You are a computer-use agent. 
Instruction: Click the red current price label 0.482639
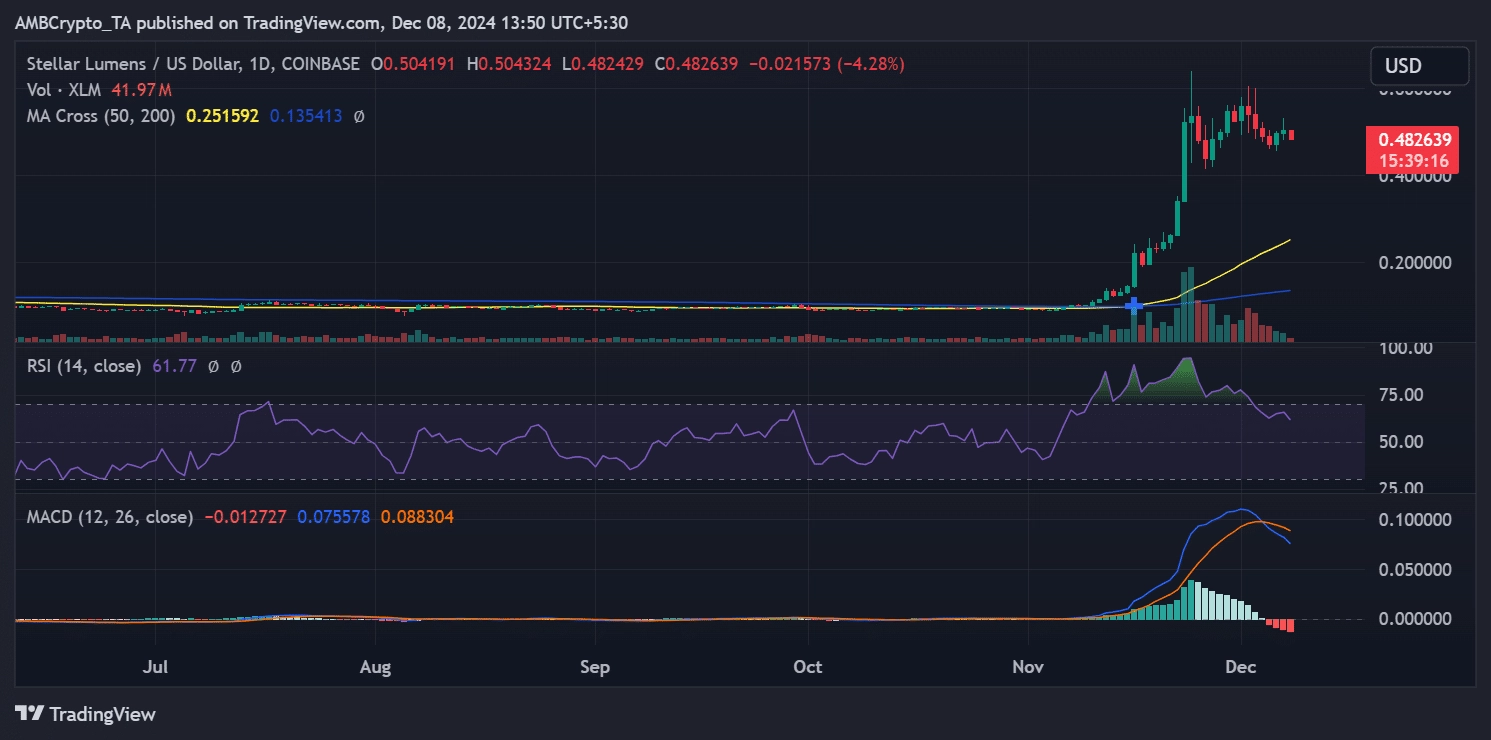coord(1412,139)
